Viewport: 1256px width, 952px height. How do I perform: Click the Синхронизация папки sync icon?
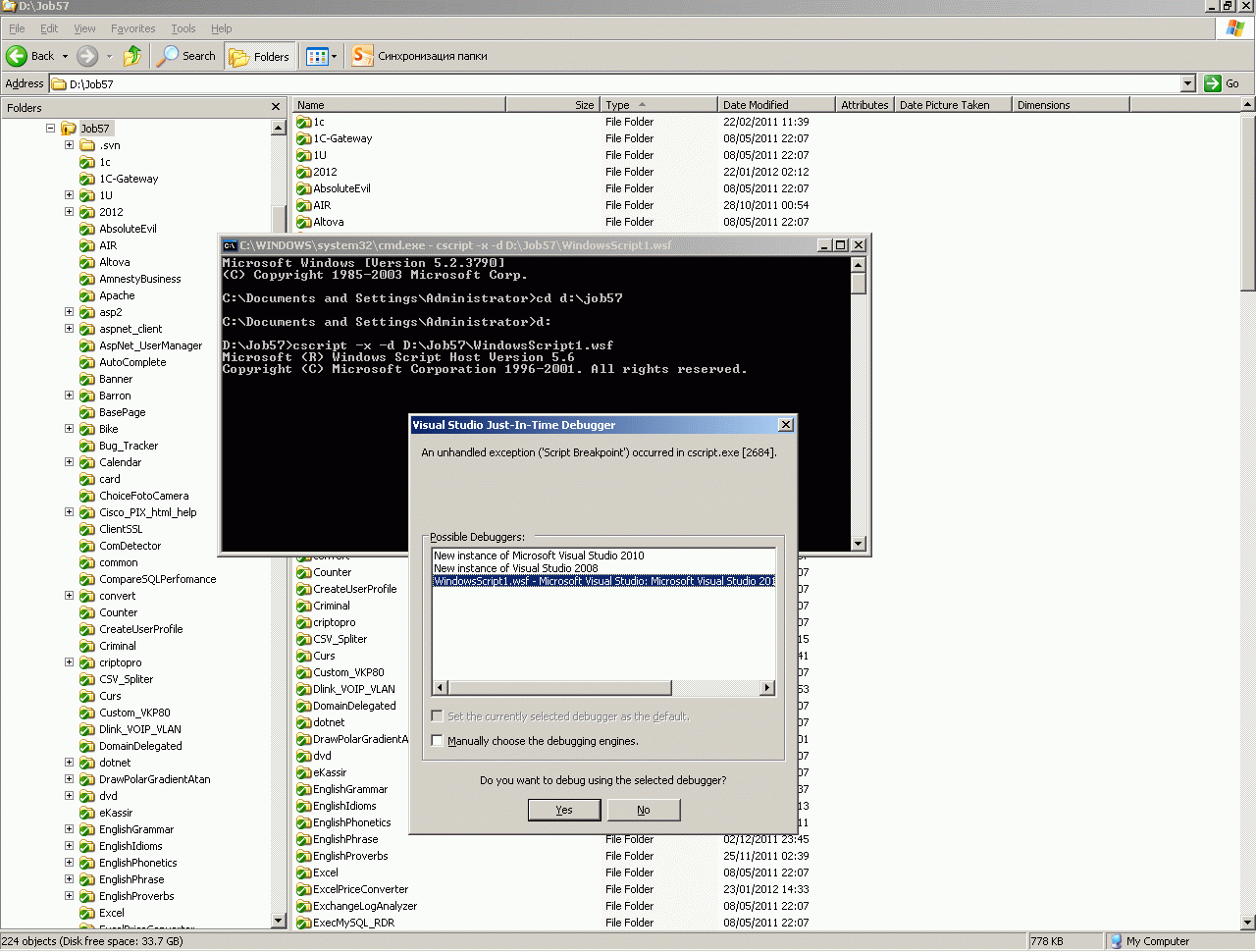tap(363, 56)
